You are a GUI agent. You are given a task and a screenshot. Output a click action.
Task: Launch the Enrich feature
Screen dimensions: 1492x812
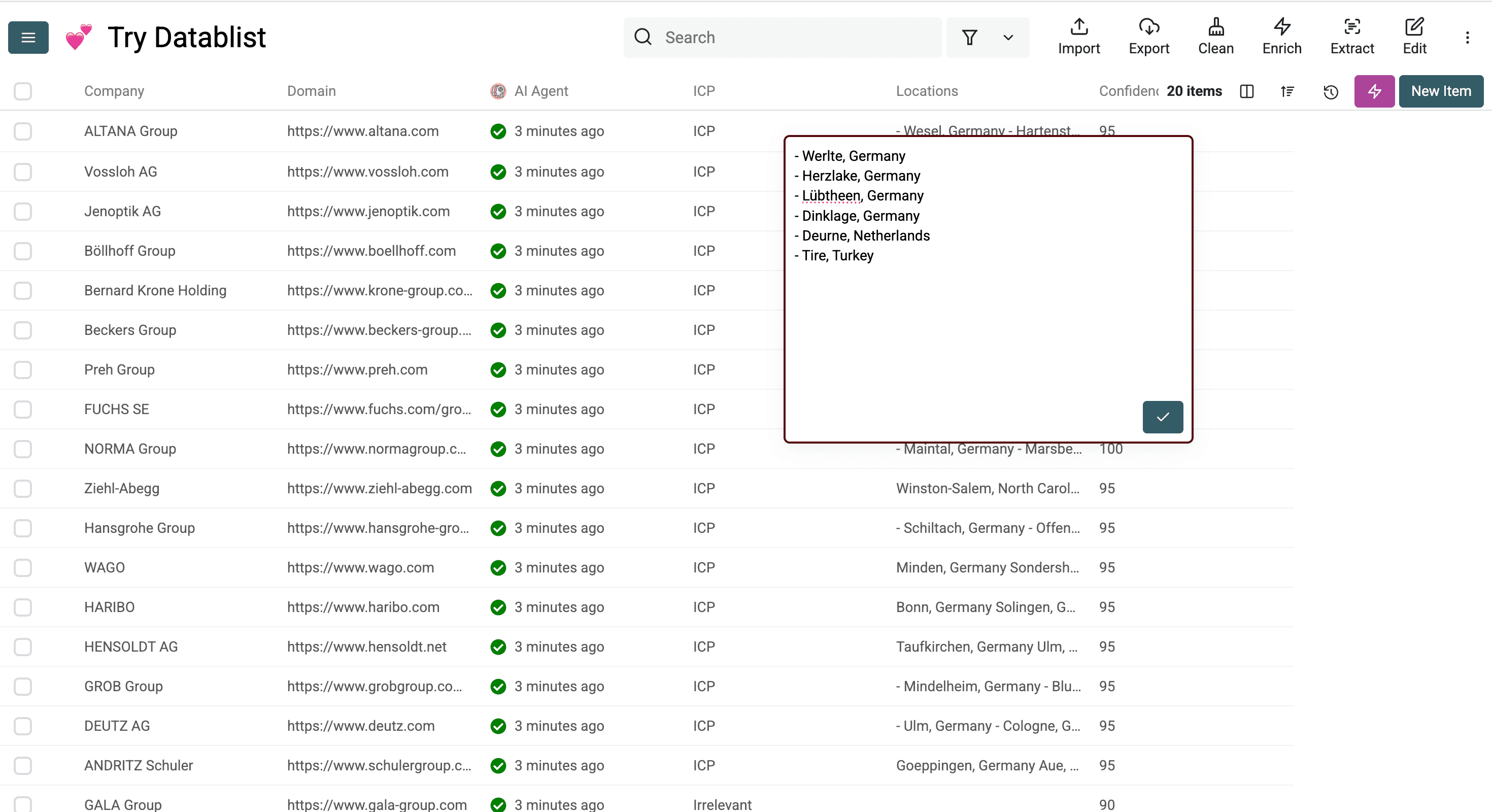[1281, 37]
